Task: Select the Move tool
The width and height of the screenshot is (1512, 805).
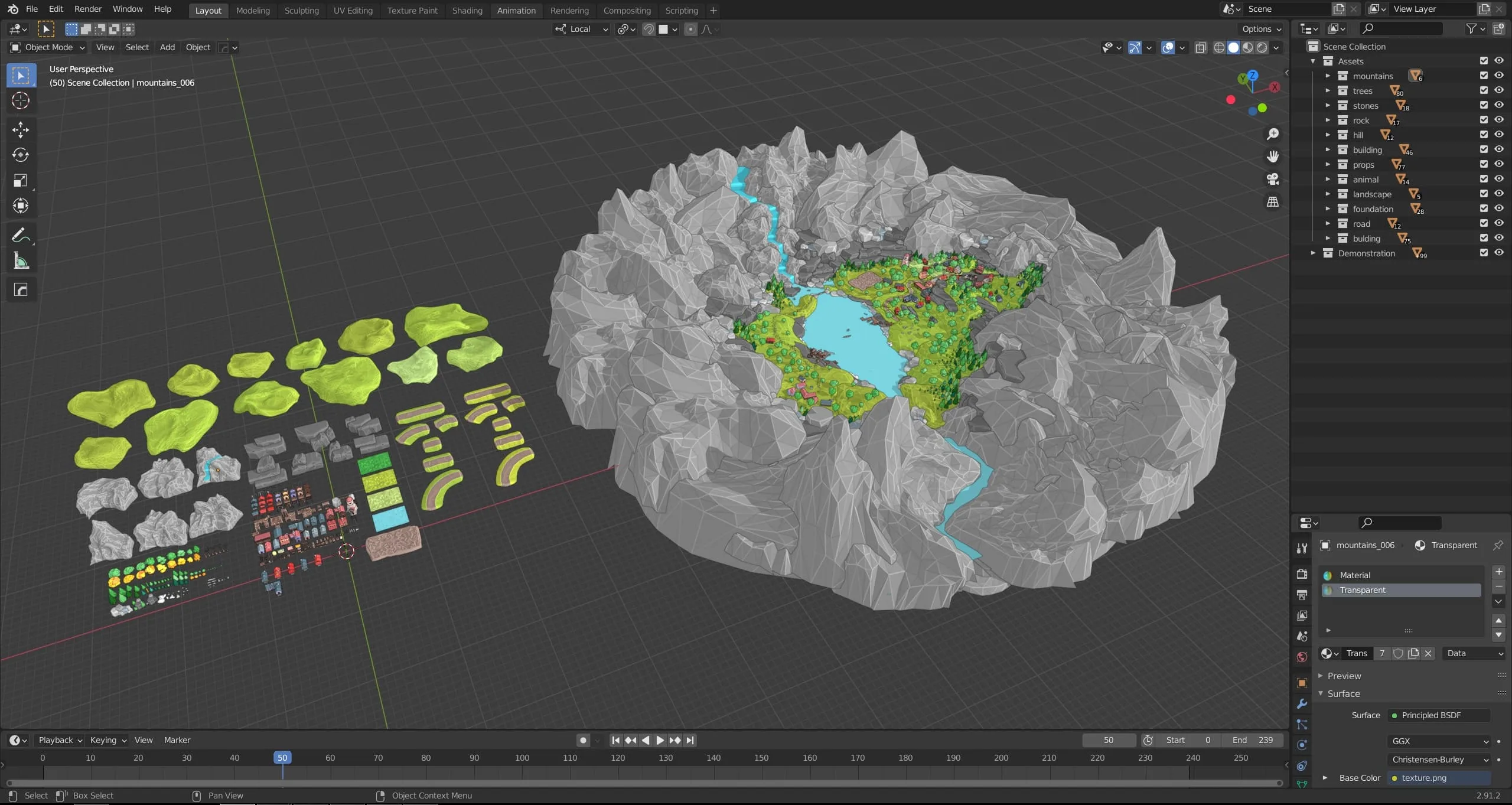Action: coord(21,129)
